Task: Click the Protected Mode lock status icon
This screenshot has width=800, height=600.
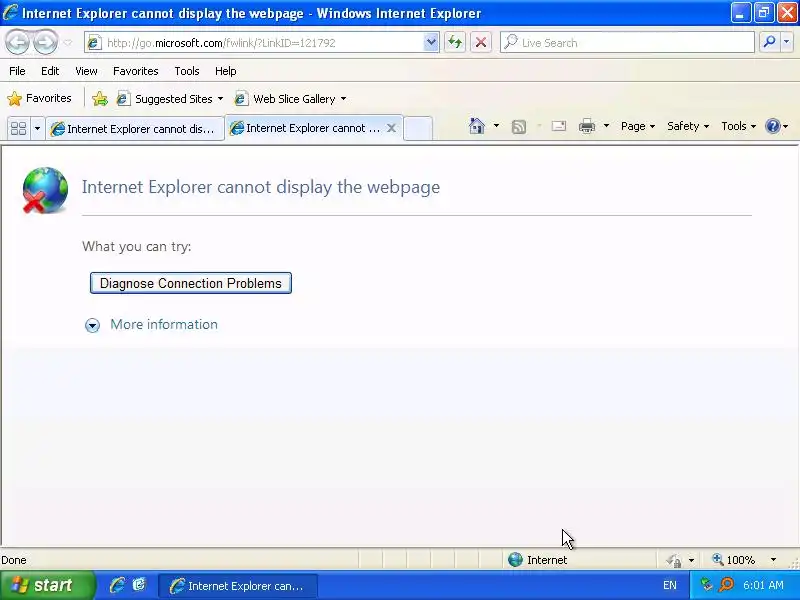Action: 674,560
